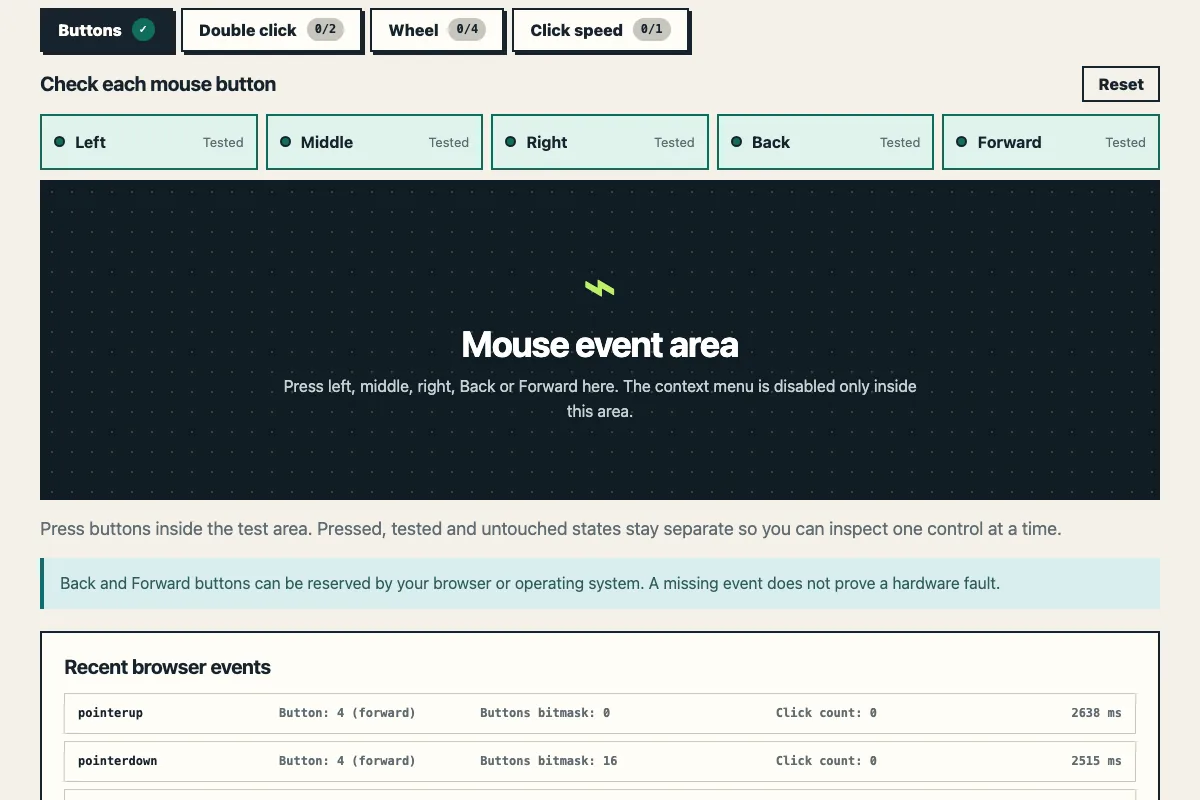Click the pointerdown event row
This screenshot has width=1200, height=800.
coord(600,761)
